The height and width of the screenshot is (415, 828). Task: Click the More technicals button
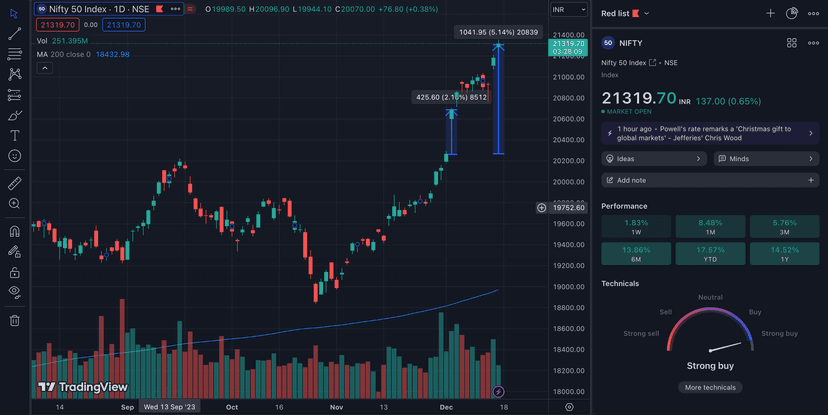coord(710,387)
